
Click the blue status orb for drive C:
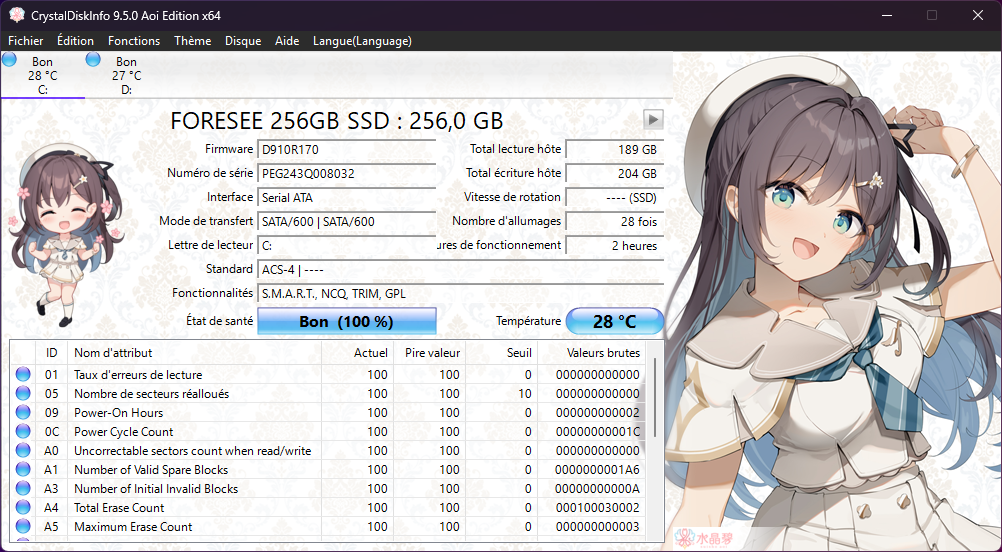click(x=10, y=59)
